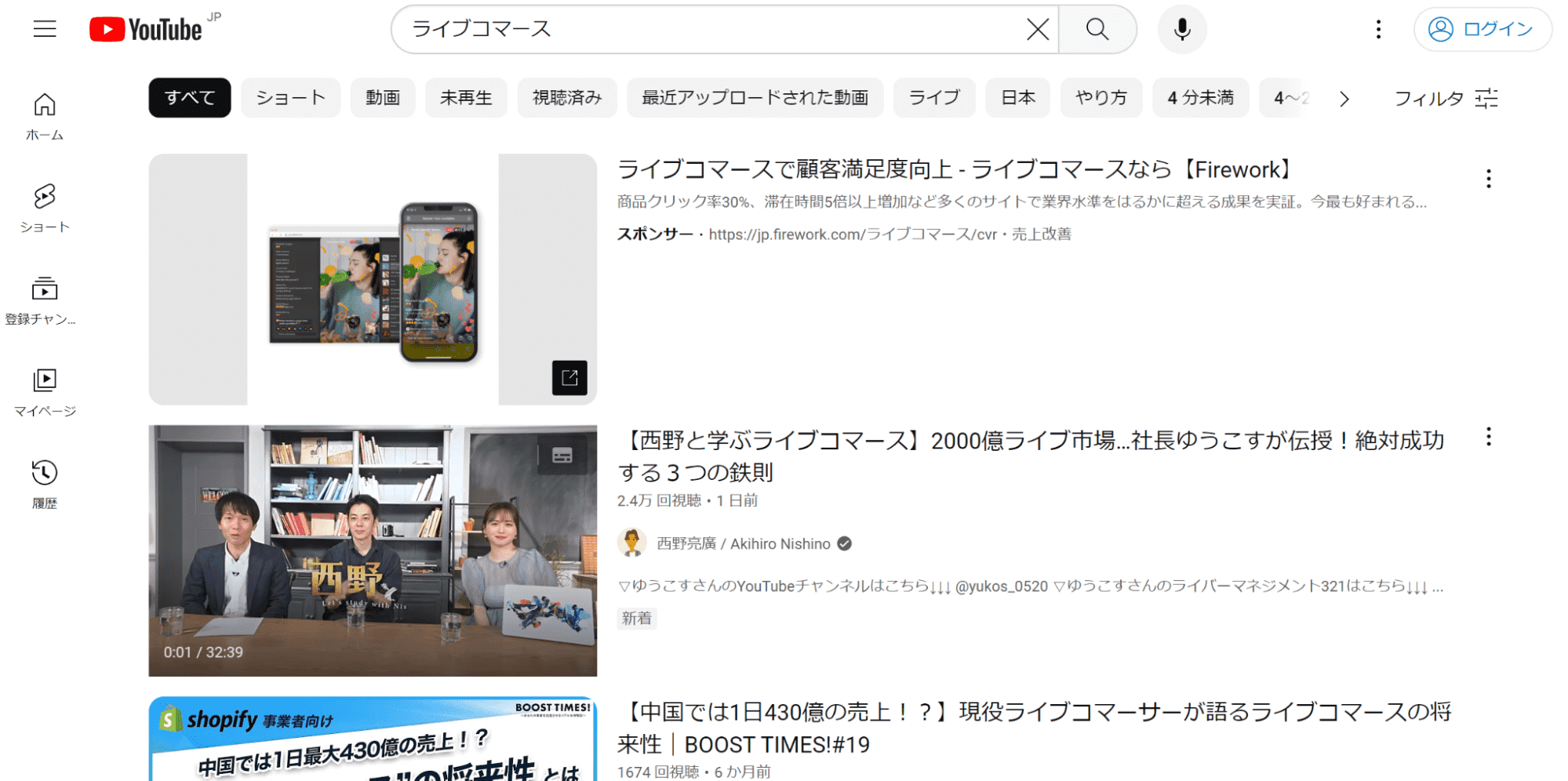This screenshot has height=781, width=1568.
Task: Show more chips with right chevron
Action: [1344, 99]
